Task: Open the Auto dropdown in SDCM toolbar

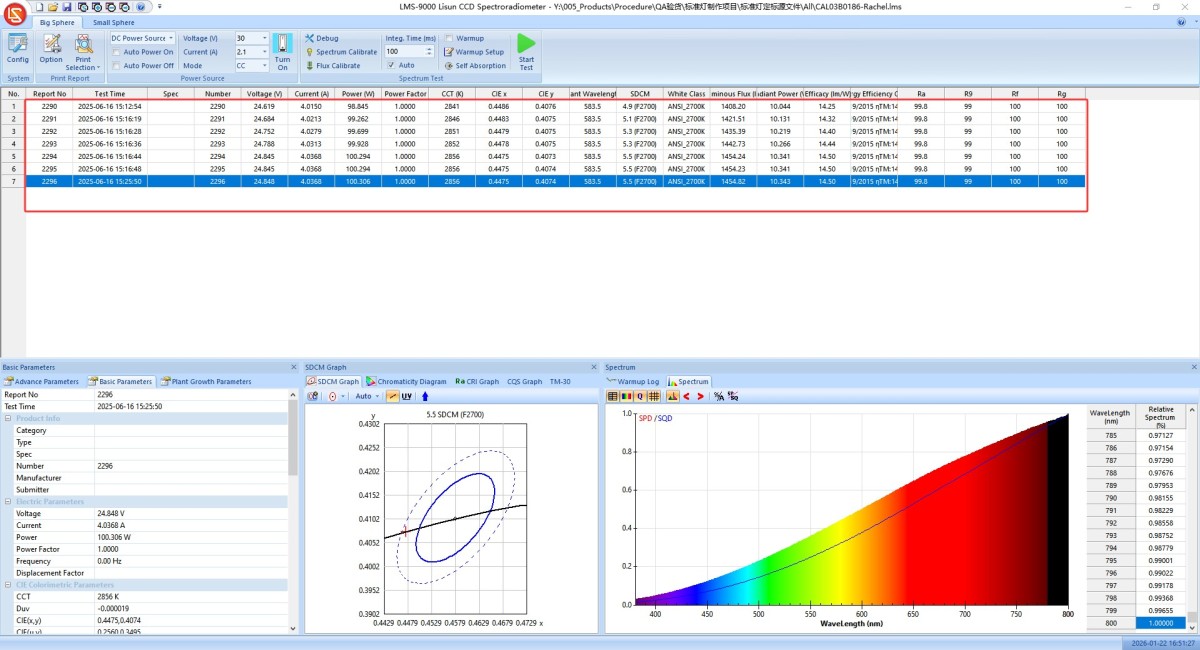Action: (367, 396)
